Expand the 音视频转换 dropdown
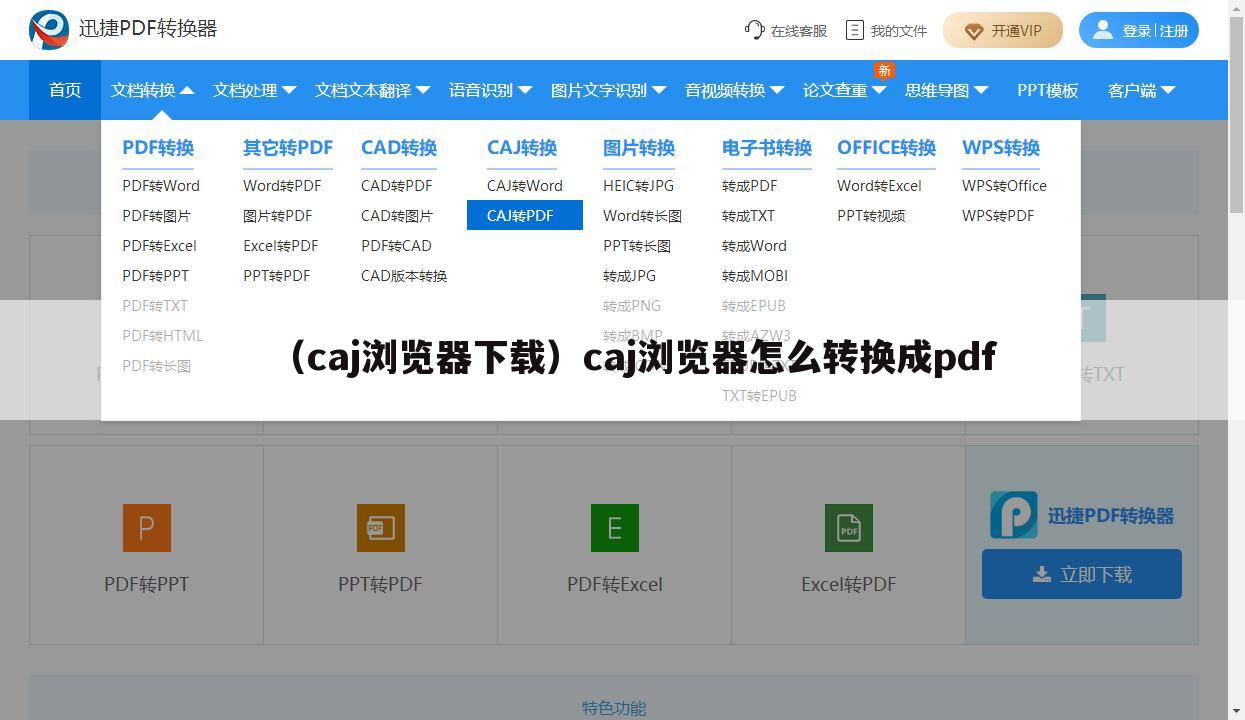 (777, 90)
